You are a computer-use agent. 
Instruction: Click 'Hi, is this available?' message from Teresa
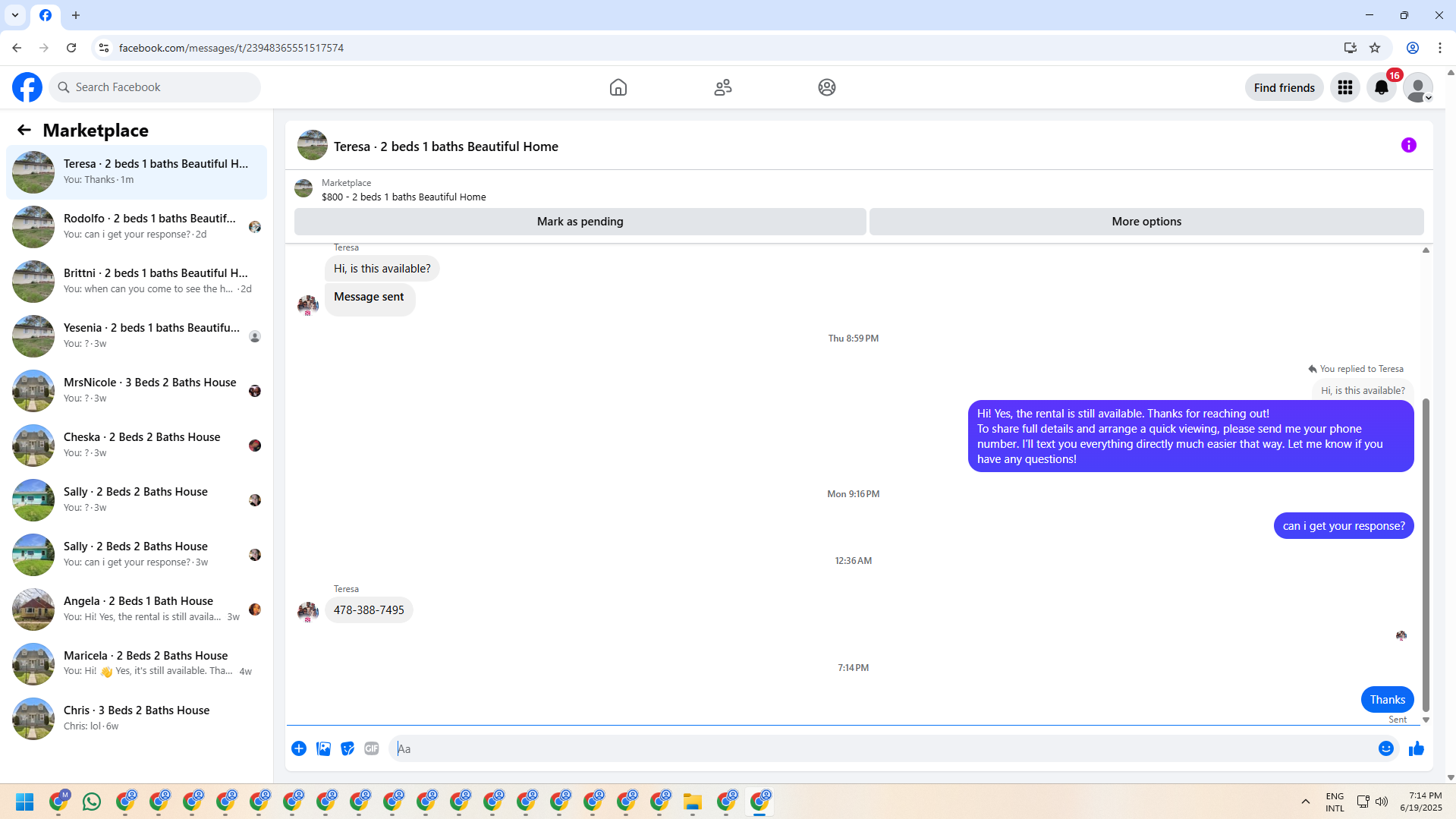click(382, 269)
